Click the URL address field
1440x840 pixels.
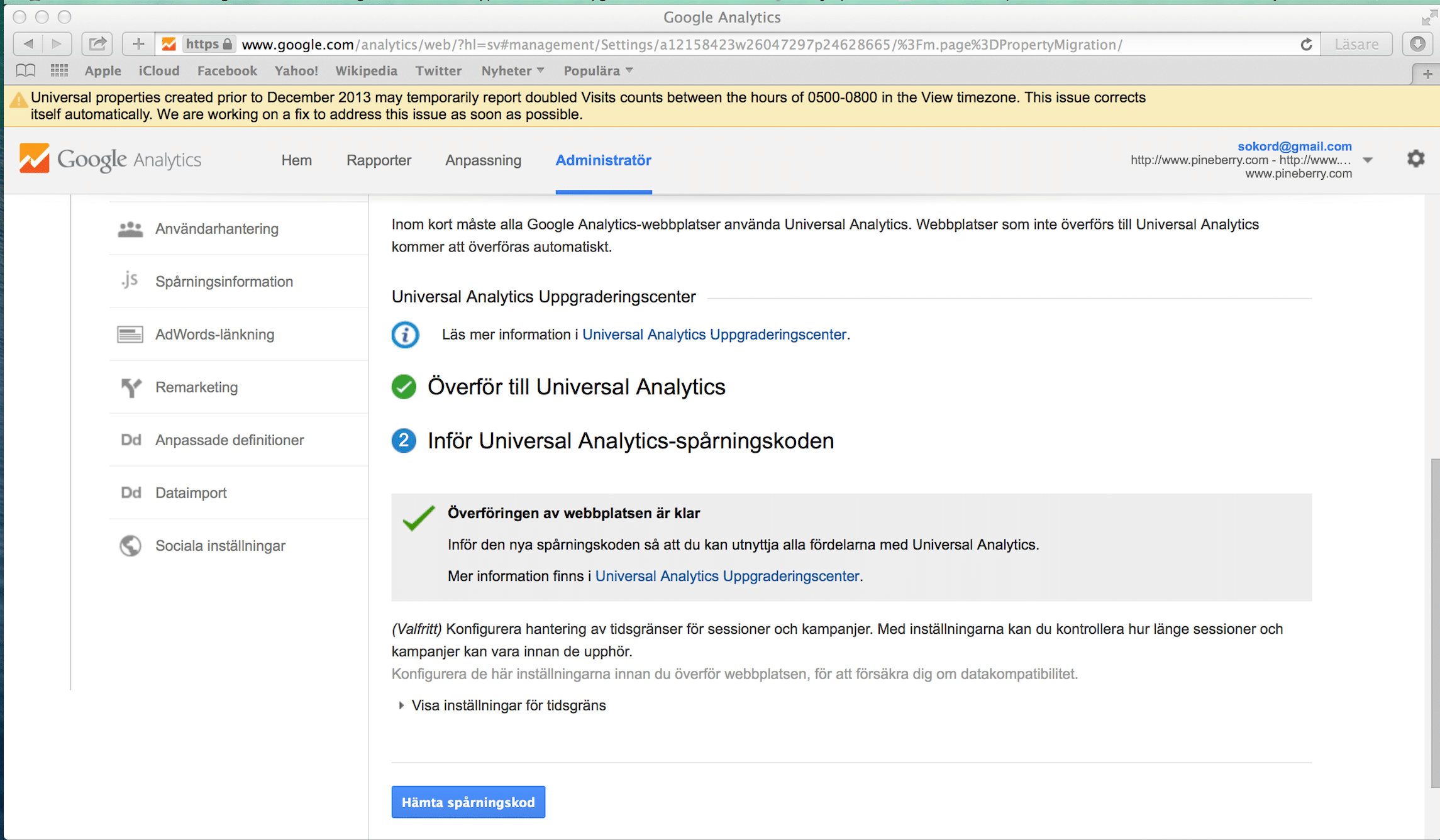click(x=737, y=44)
